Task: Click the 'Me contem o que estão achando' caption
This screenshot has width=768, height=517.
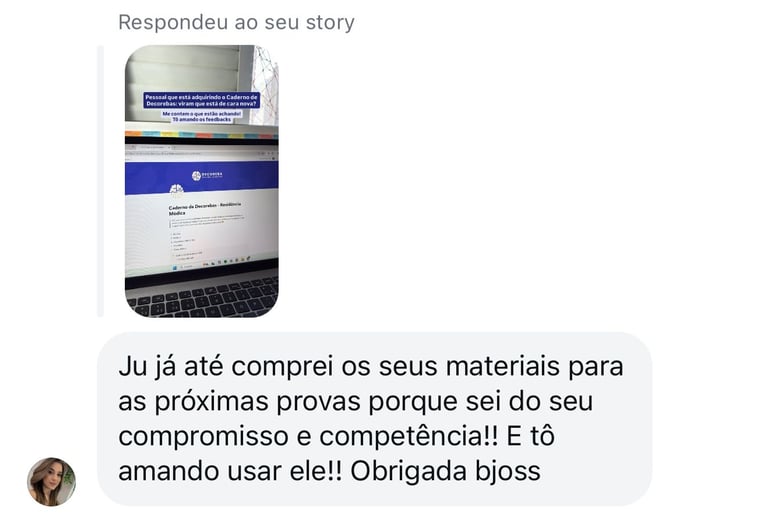Action: click(202, 117)
